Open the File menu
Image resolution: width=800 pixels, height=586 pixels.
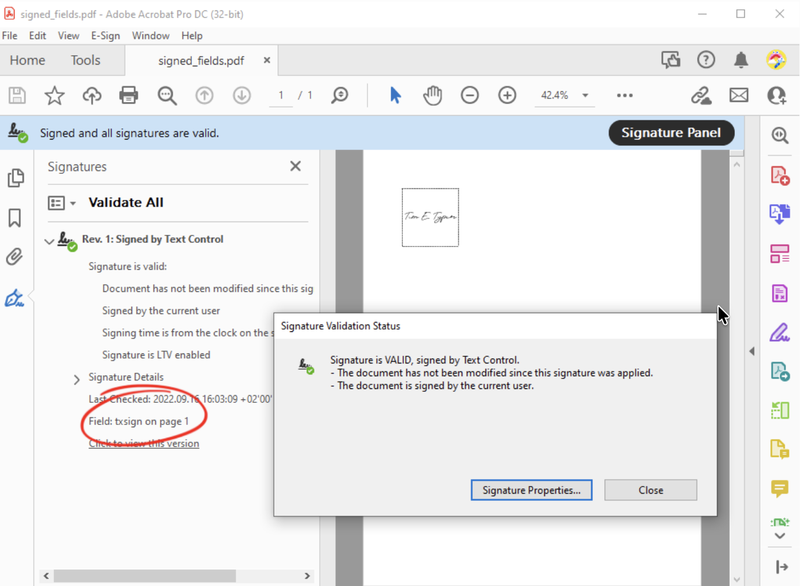pyautogui.click(x=10, y=36)
